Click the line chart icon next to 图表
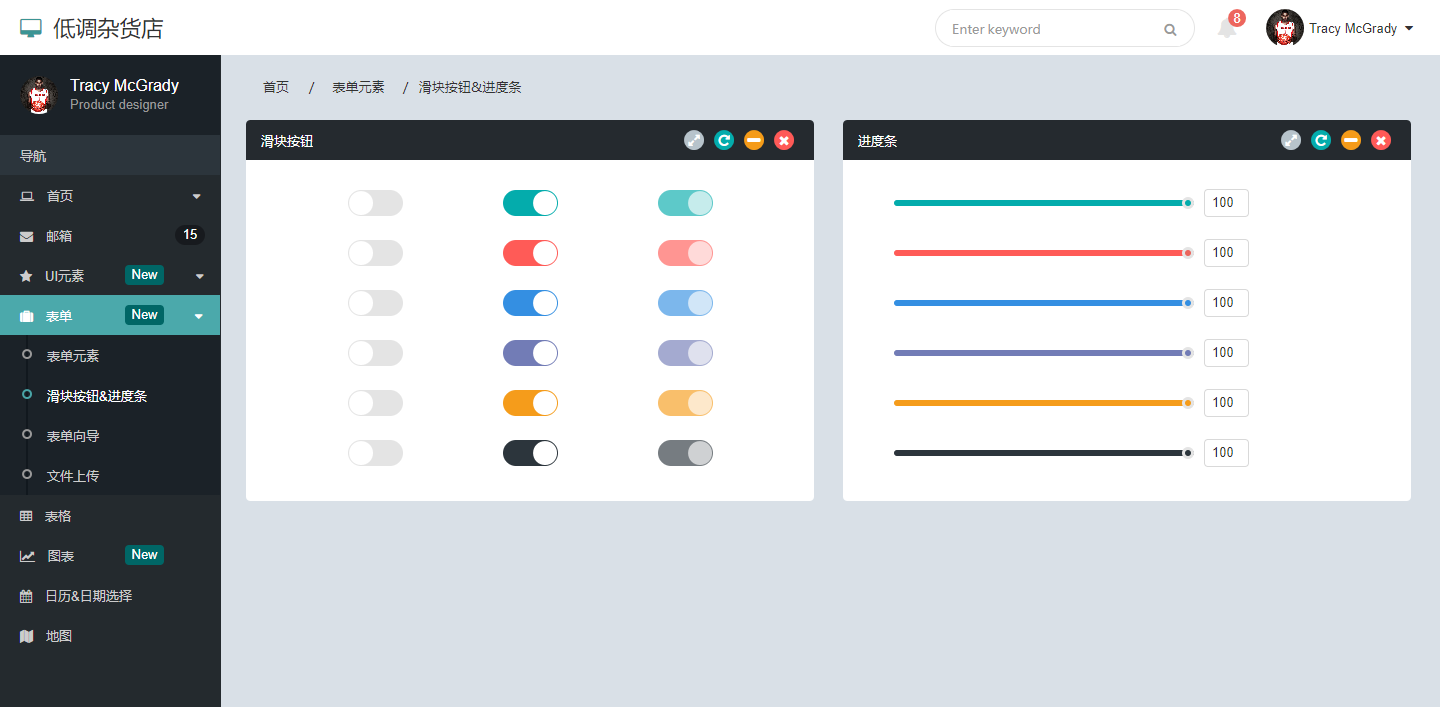Viewport: 1441px width, 707px height. coord(28,556)
